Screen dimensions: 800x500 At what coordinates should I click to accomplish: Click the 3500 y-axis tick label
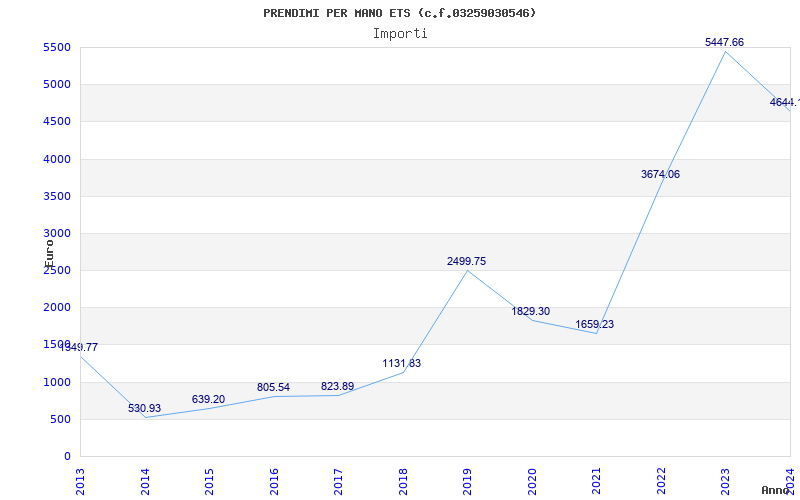click(x=57, y=196)
